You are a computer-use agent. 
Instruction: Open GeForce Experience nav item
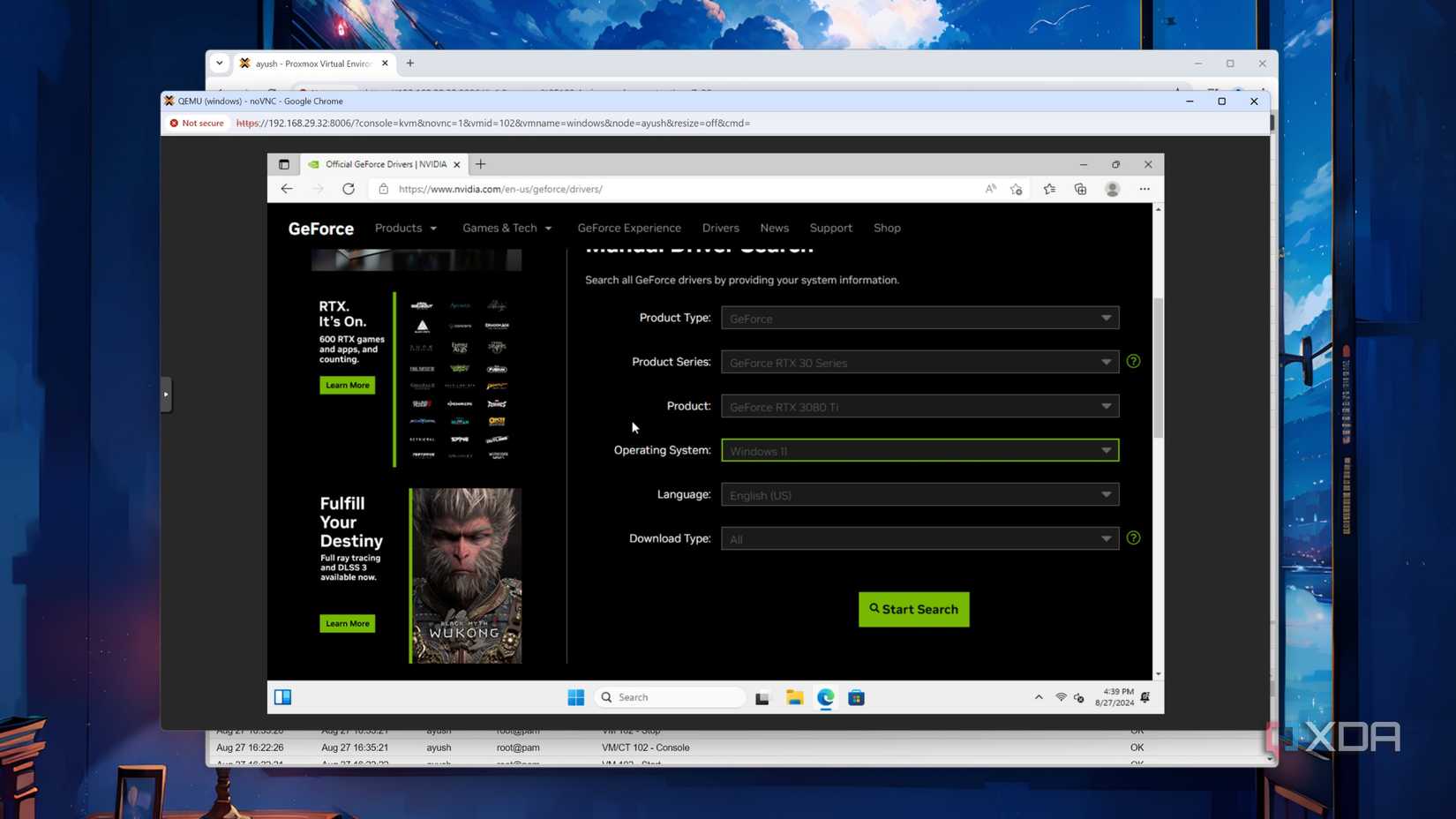click(x=629, y=228)
